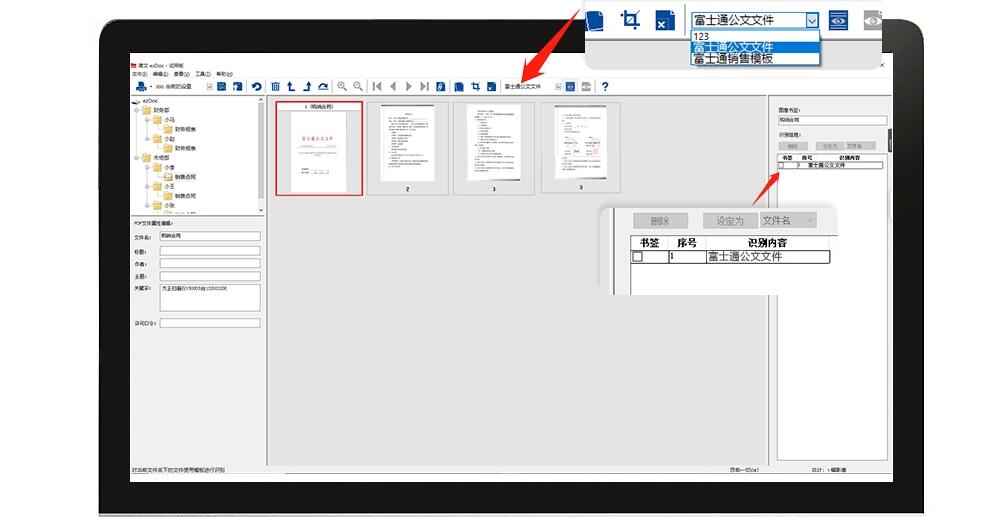
Task: Open the 编辑 menu
Action: 160,74
